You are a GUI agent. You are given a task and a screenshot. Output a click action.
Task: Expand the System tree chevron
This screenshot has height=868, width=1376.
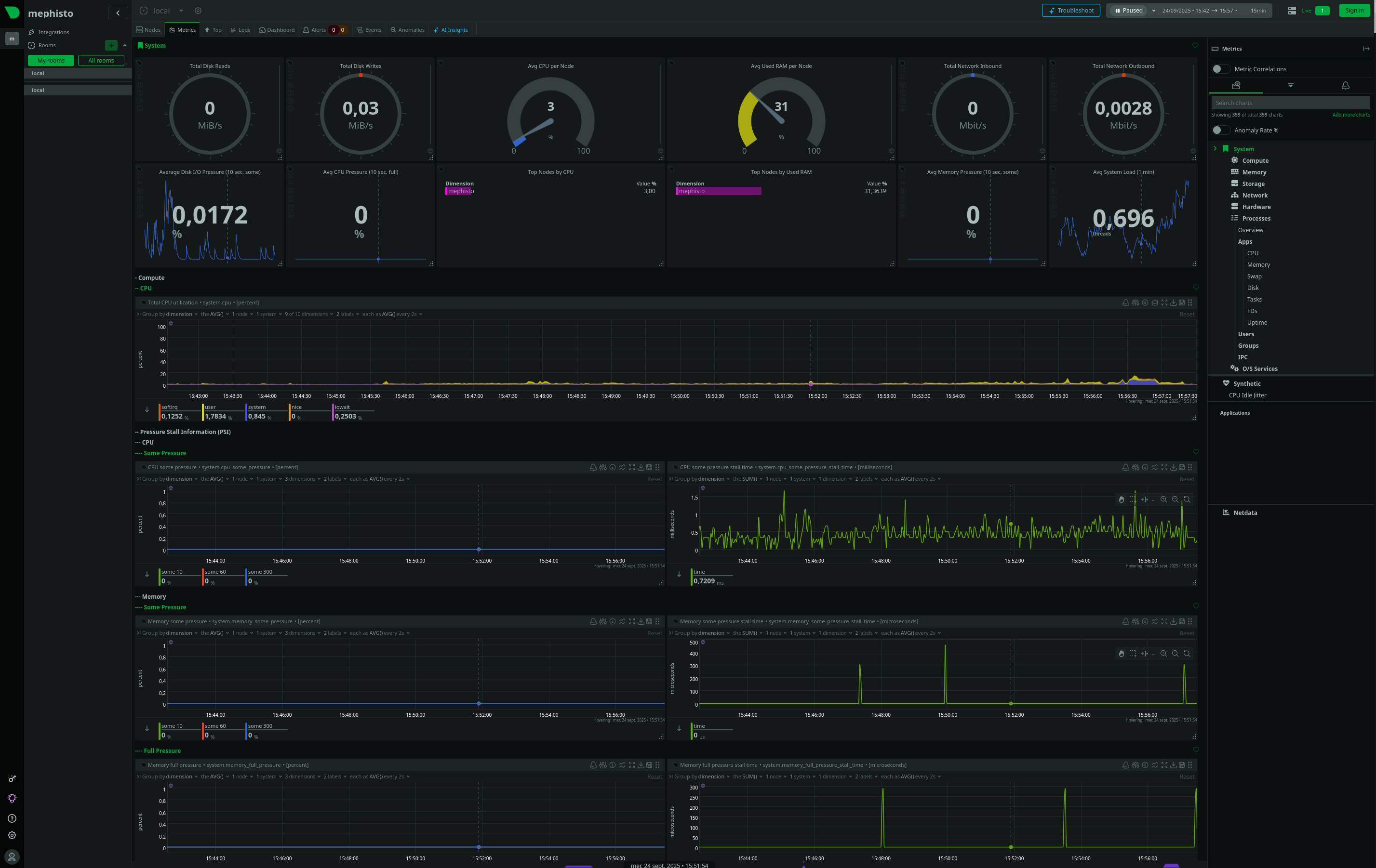click(1215, 148)
